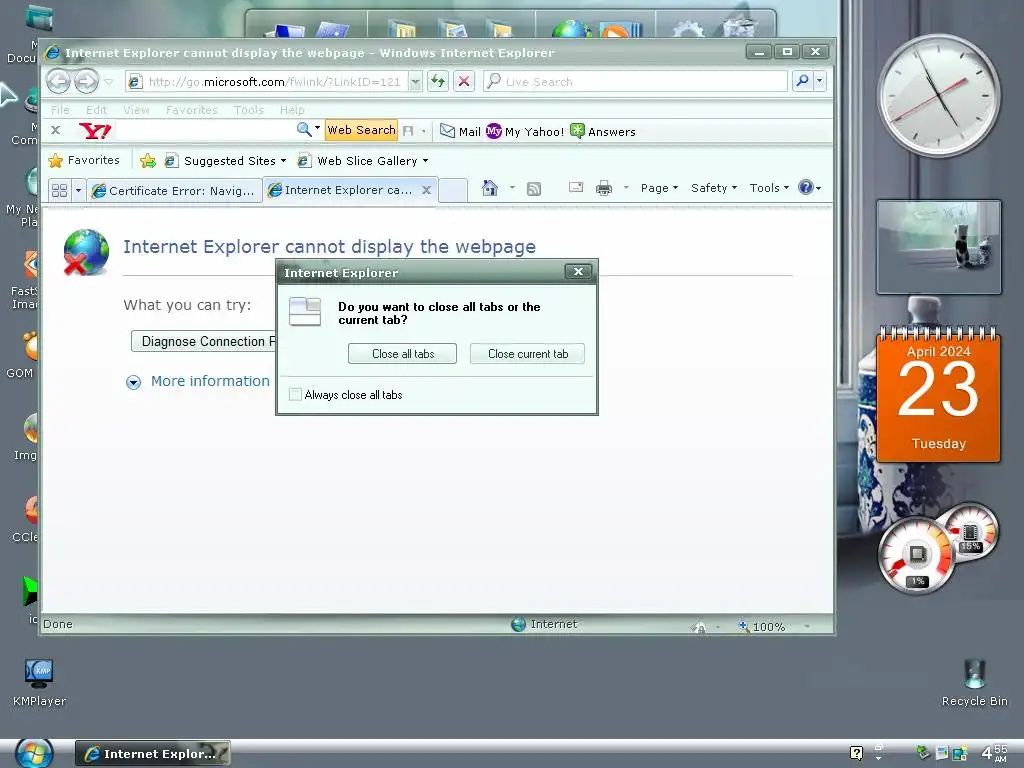
Task: Click the RSS Feeds icon
Action: click(x=534, y=189)
